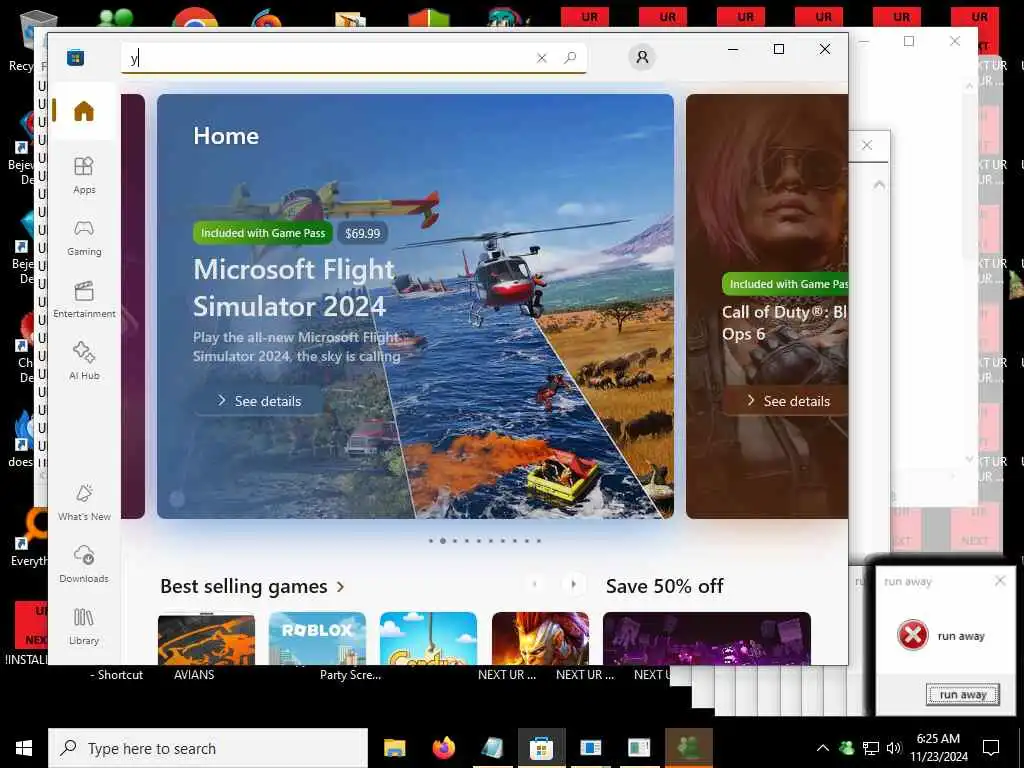Open File Explorer from the taskbar

pyautogui.click(x=394, y=748)
